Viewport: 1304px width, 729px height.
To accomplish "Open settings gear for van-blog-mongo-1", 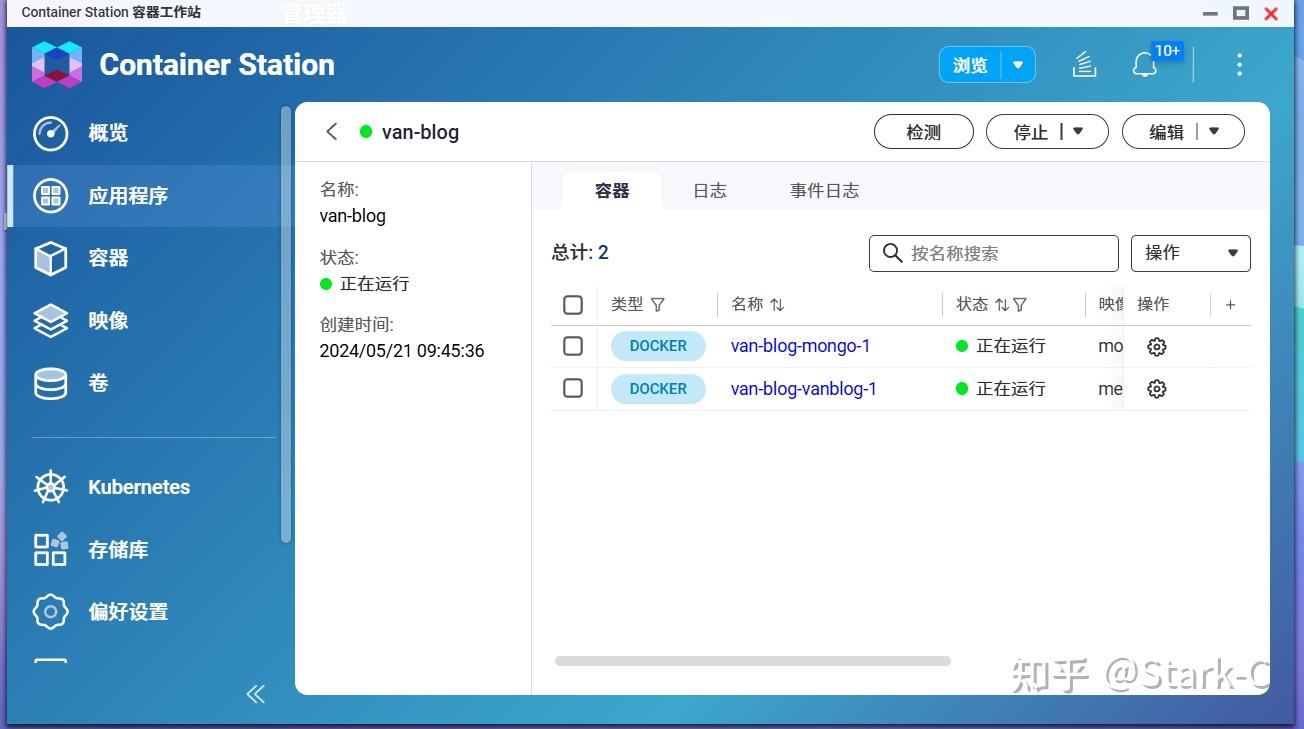I will click(1157, 346).
